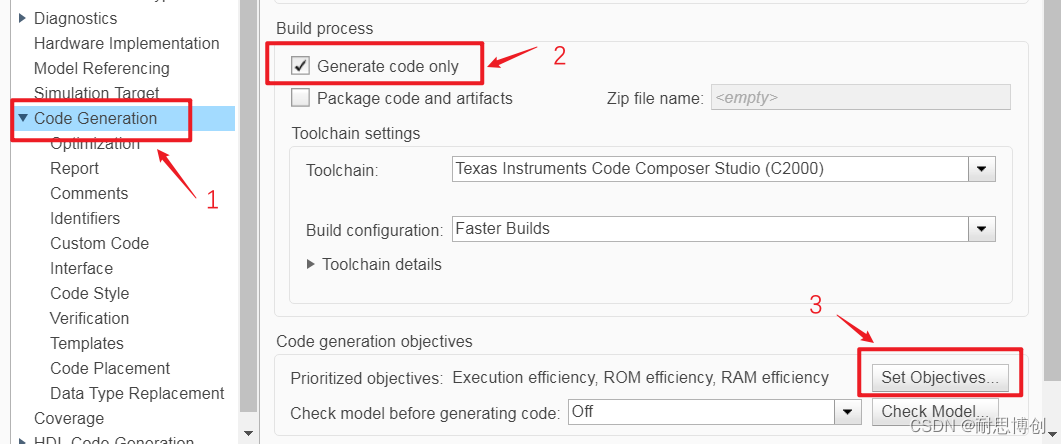Click the Check Model button
1061x444 pixels.
click(933, 411)
